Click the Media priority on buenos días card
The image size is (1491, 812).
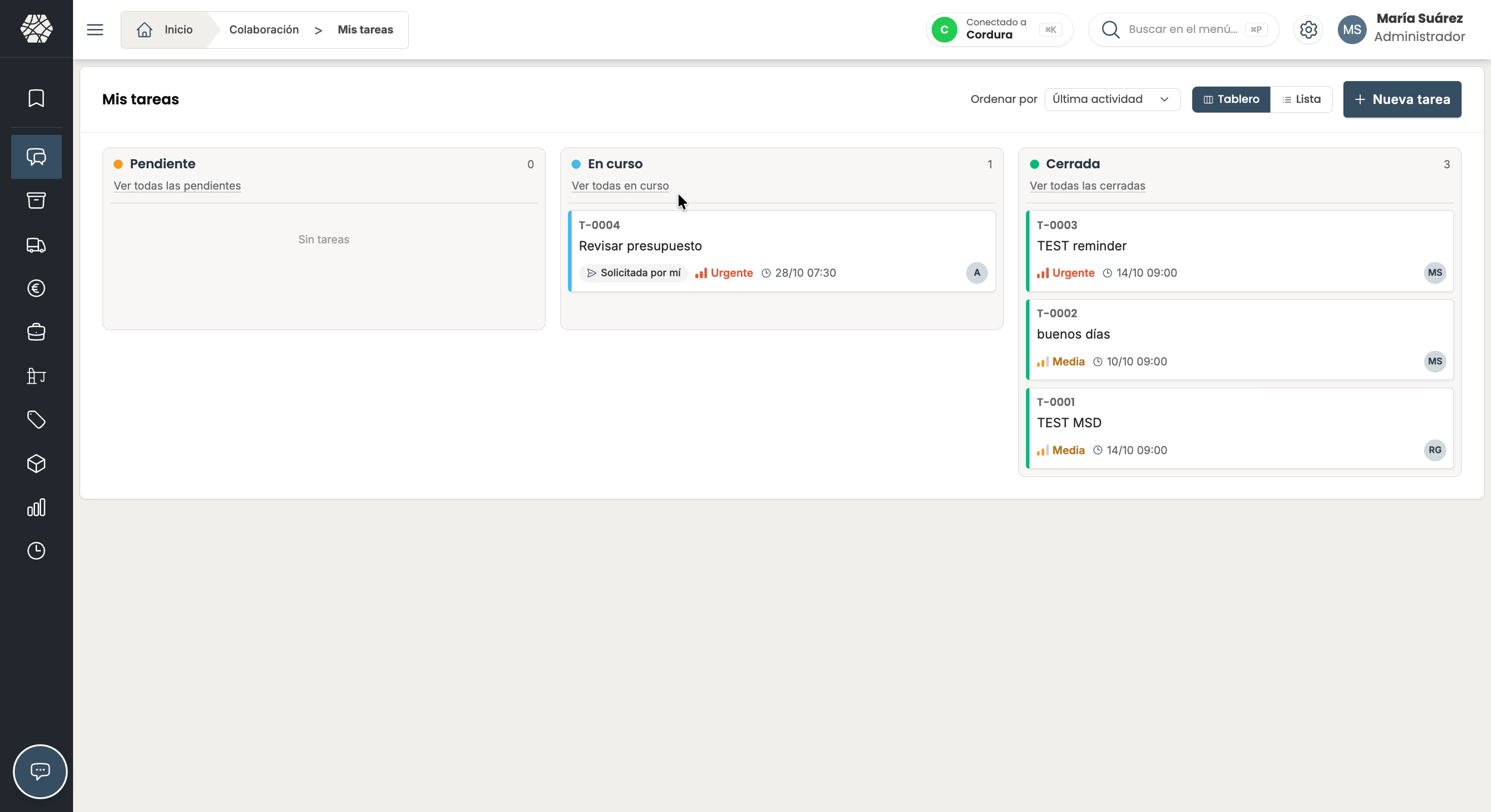[x=1060, y=361]
